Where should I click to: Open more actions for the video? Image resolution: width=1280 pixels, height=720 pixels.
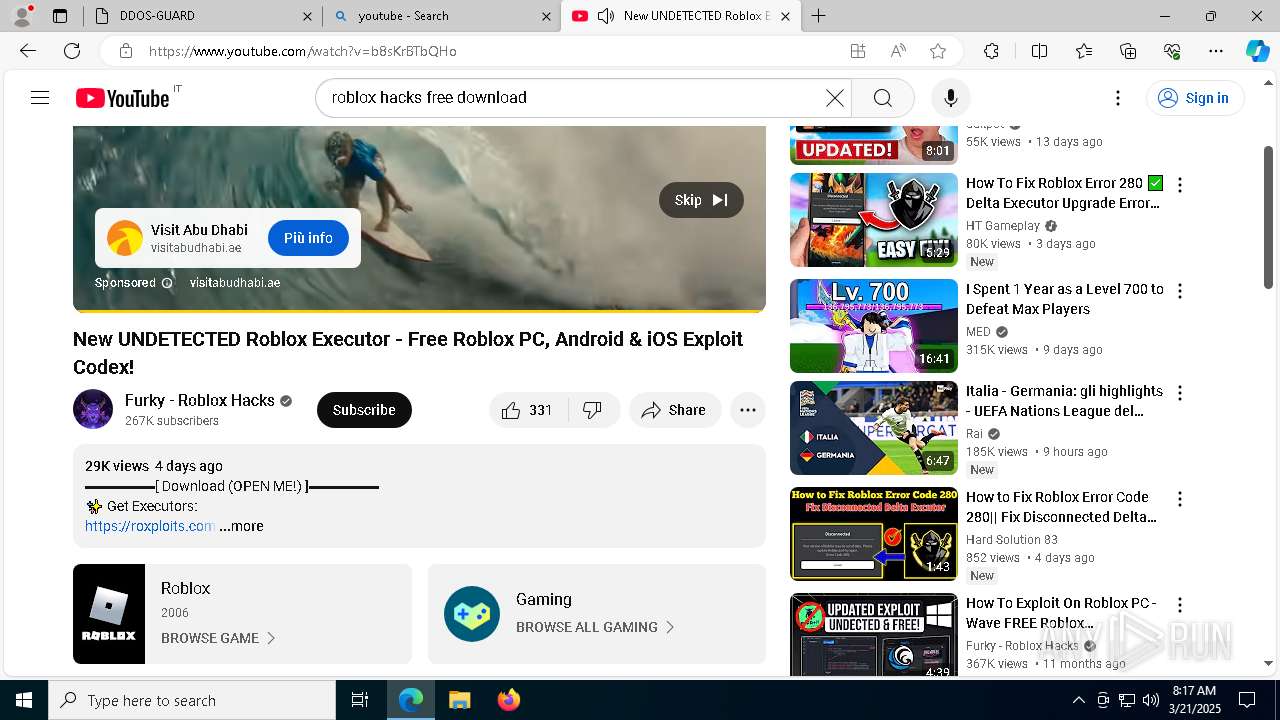747,410
